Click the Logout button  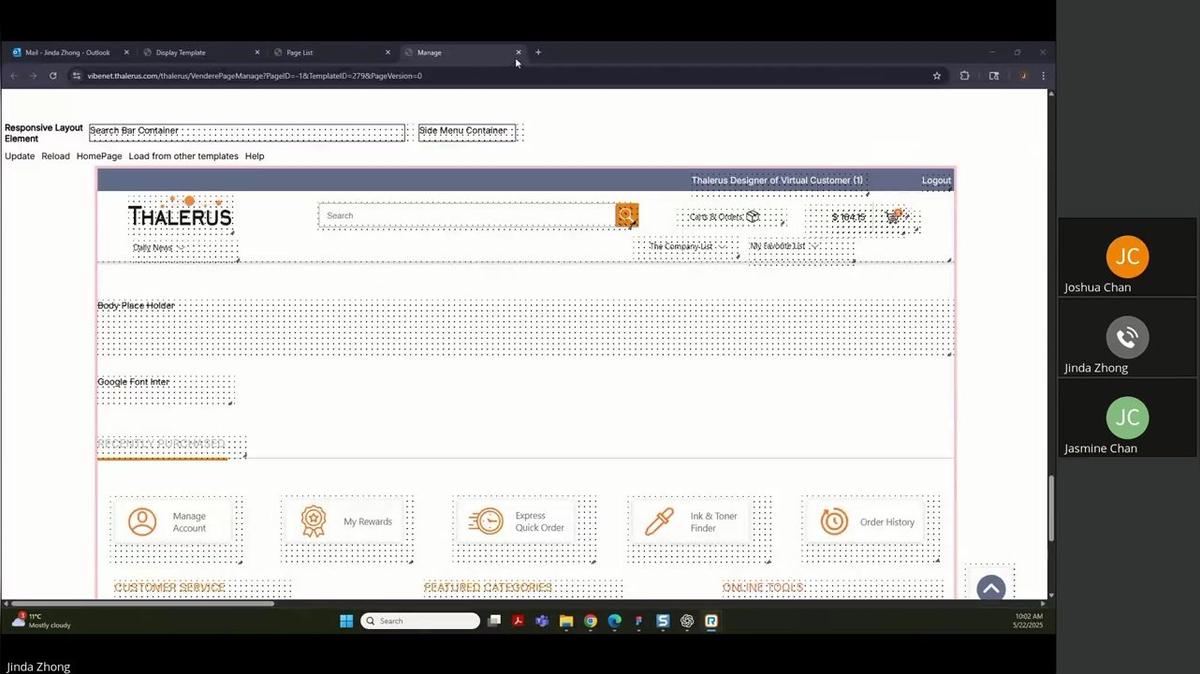tap(935, 180)
